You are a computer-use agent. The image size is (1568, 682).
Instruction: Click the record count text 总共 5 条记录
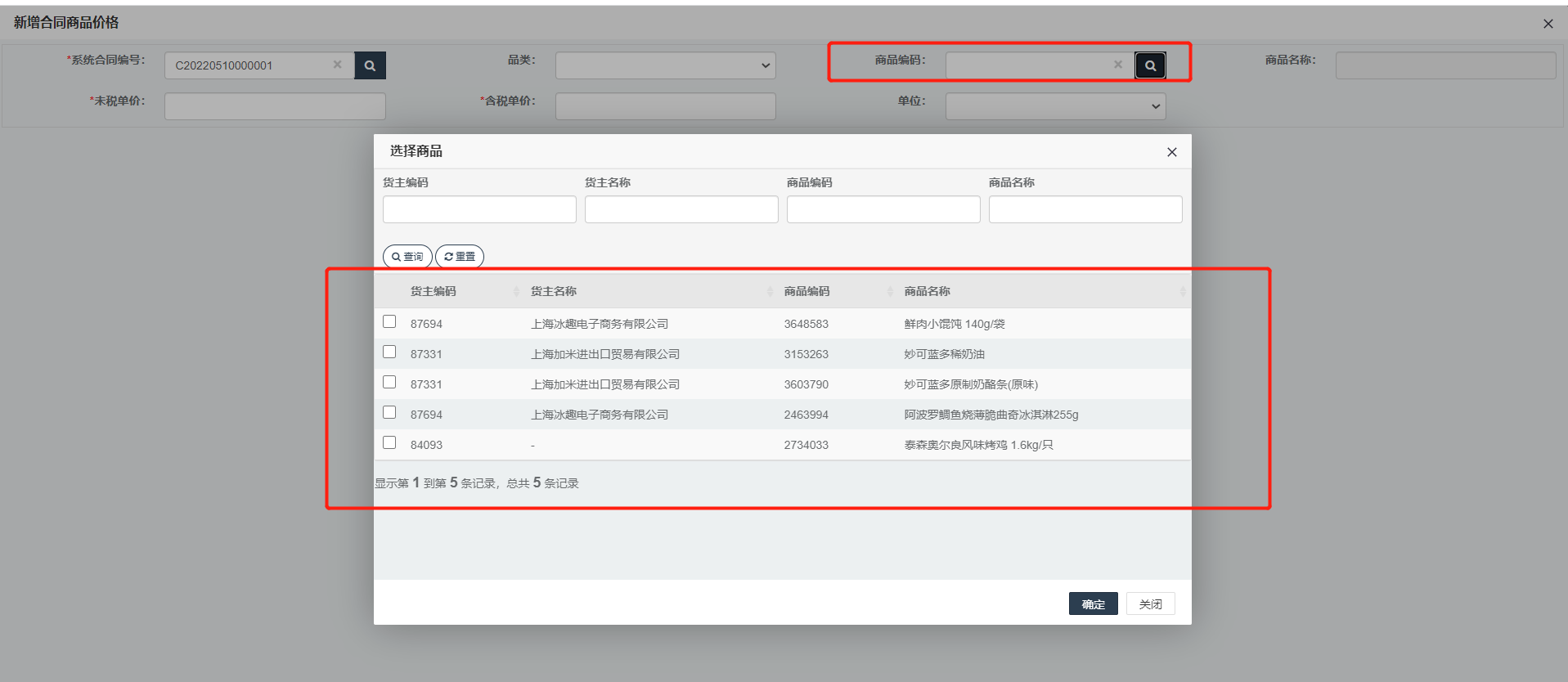pyautogui.click(x=542, y=483)
